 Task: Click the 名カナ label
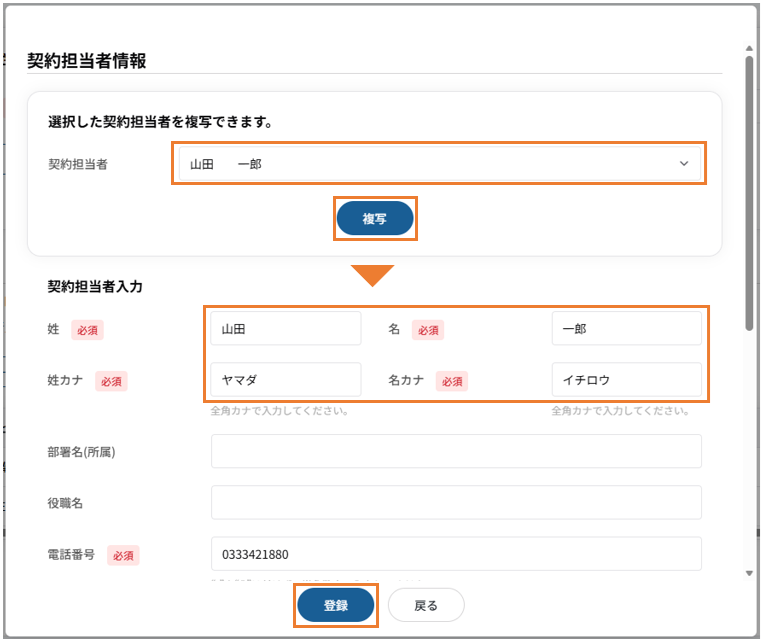406,380
